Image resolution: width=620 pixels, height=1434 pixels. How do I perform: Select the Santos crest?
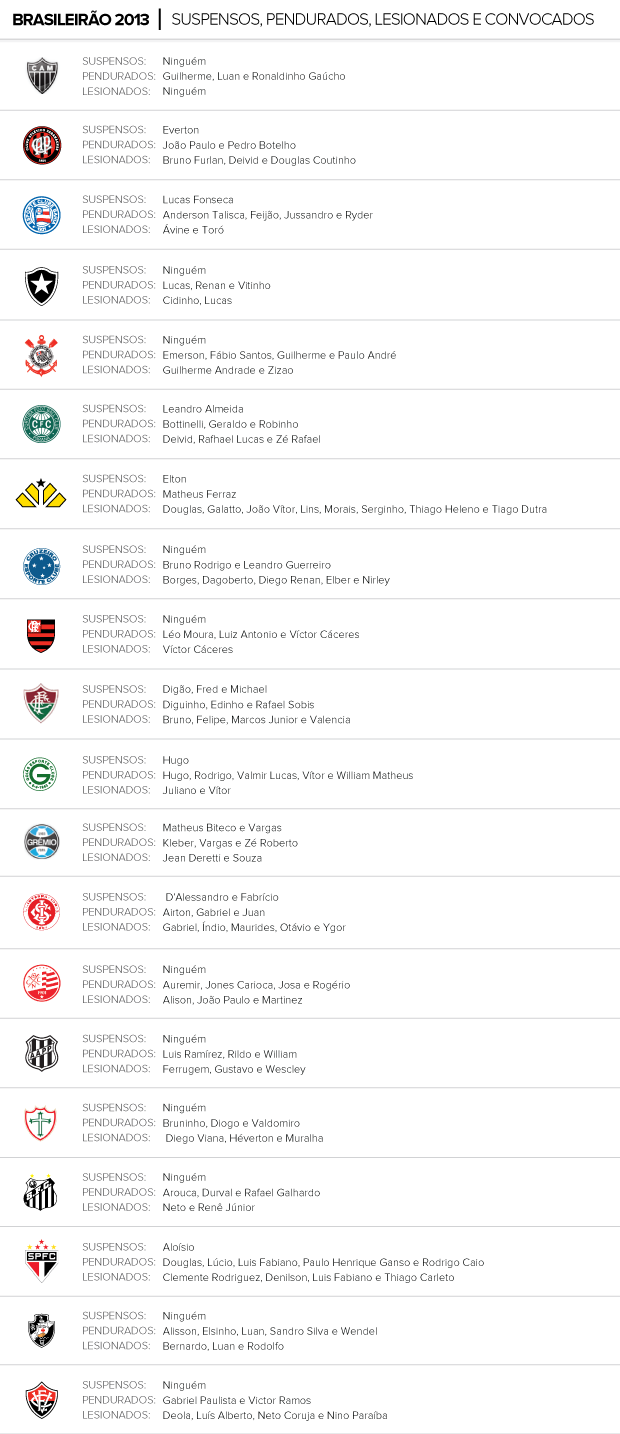[x=42, y=1191]
